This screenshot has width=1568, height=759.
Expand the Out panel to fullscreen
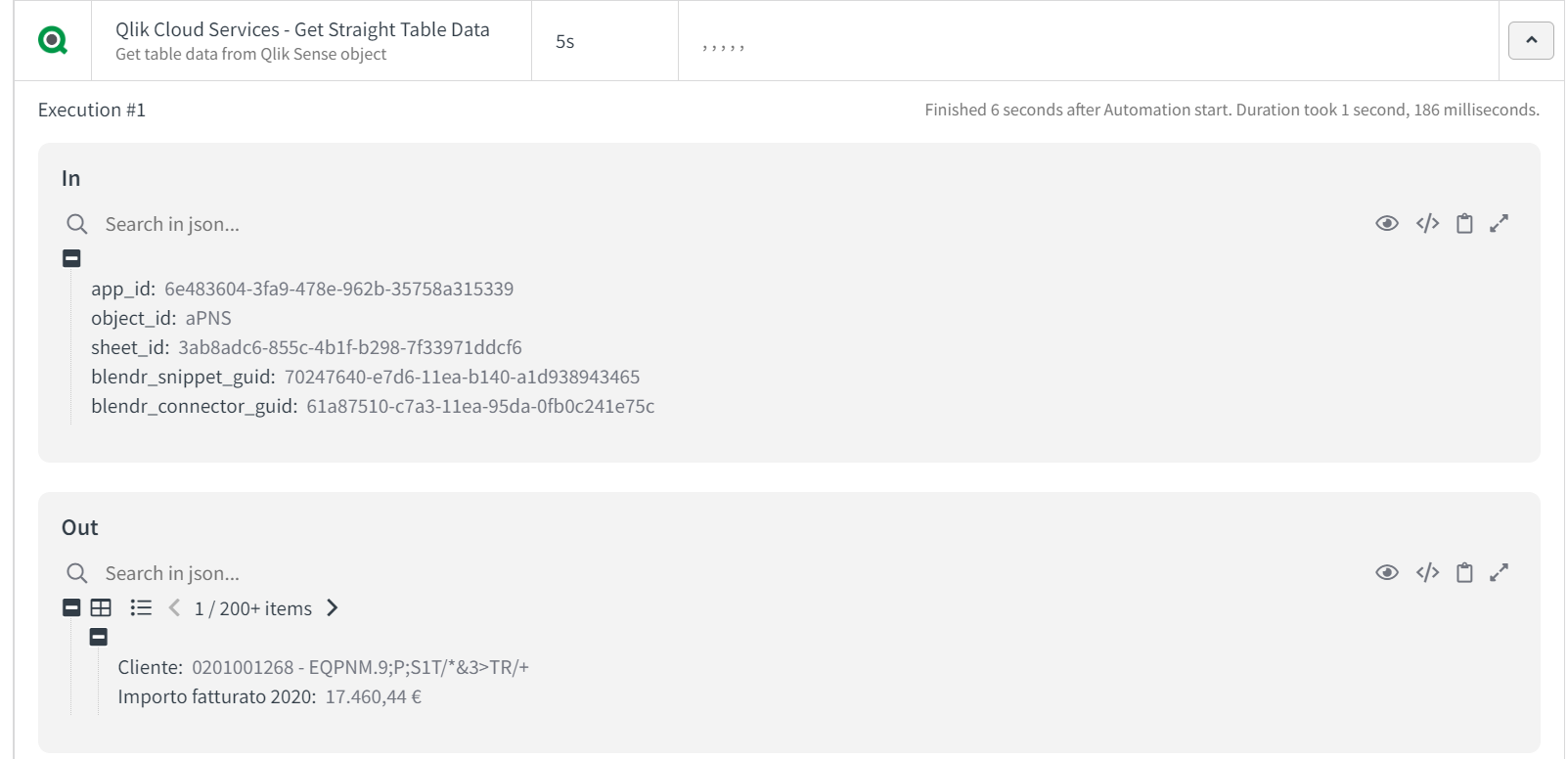point(1499,573)
